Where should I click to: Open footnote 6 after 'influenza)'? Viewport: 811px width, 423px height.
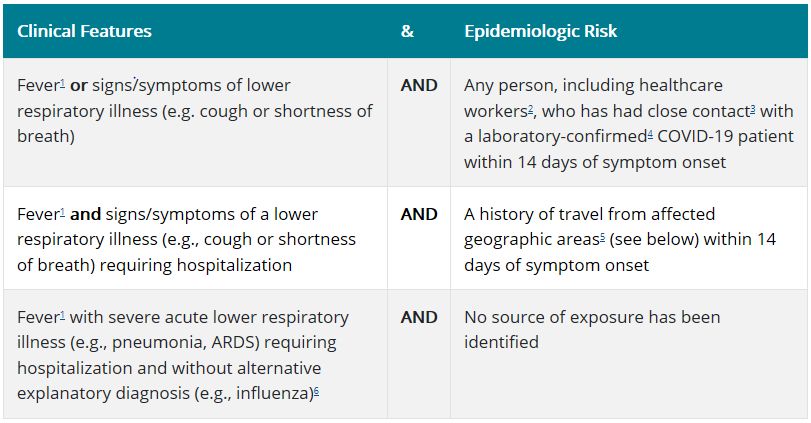[316, 390]
